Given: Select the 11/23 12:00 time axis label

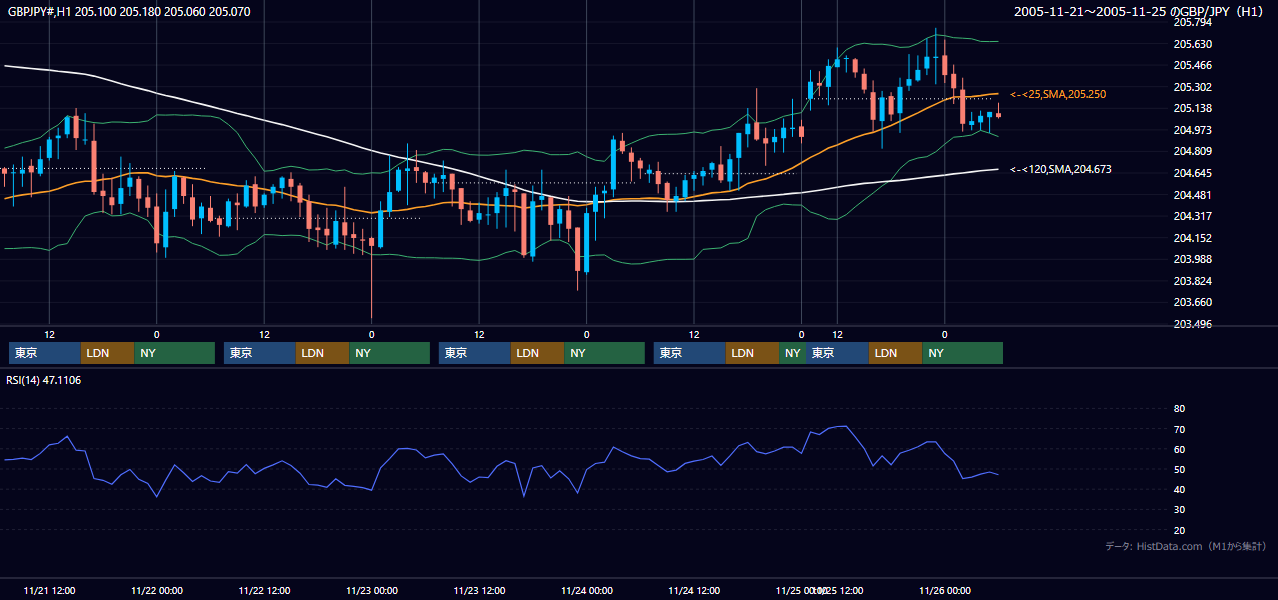Looking at the screenshot, I should point(479,591).
